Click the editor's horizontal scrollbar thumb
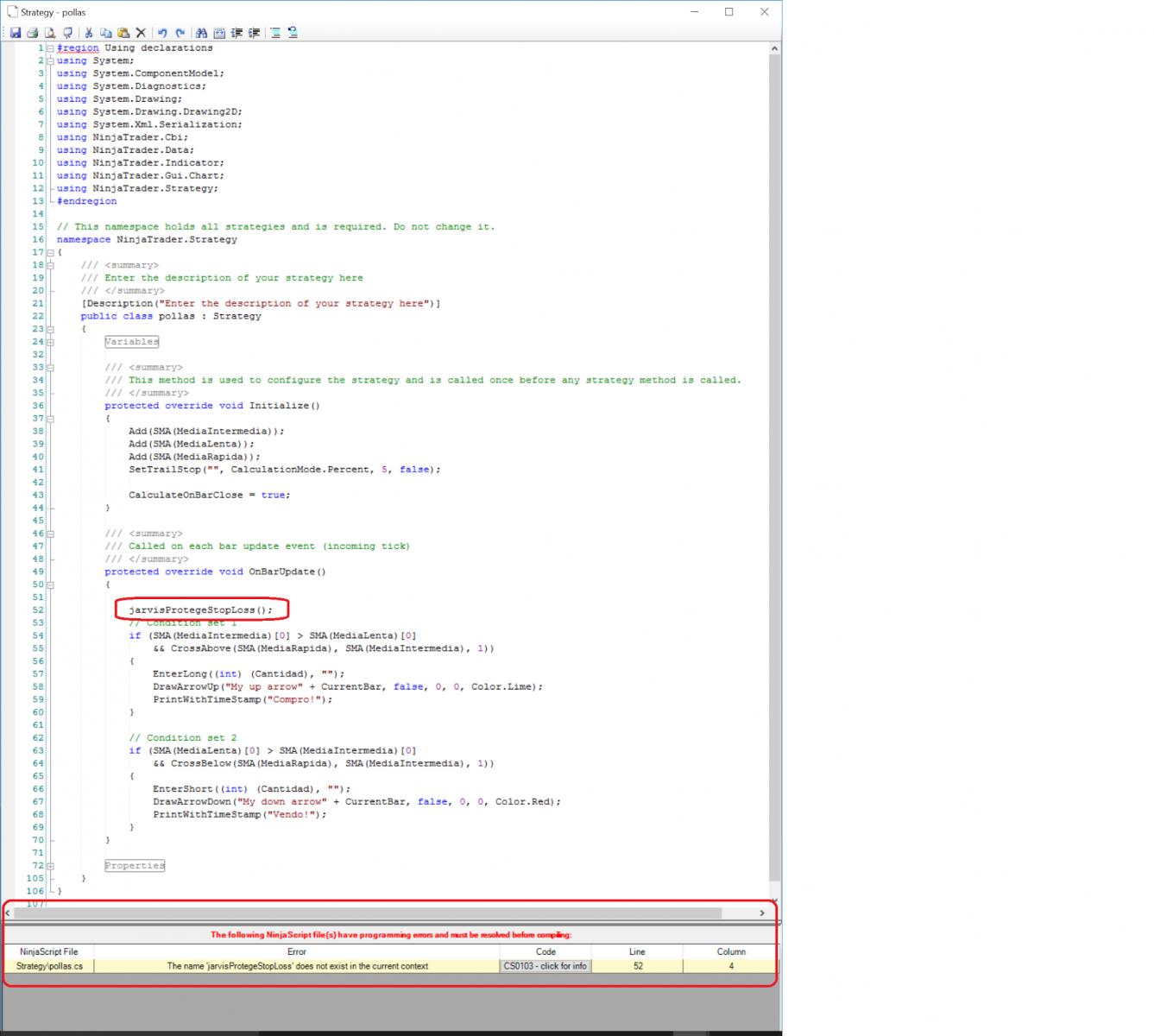The image size is (1154, 1036). 369,913
